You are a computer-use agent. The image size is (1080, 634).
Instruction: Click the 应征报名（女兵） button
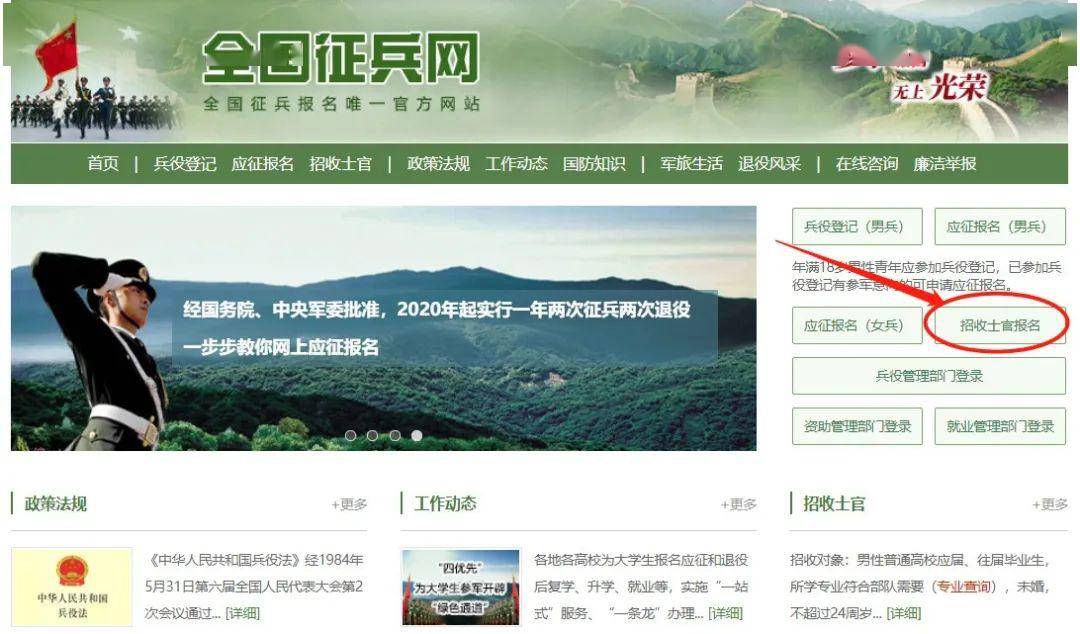pyautogui.click(x=857, y=325)
